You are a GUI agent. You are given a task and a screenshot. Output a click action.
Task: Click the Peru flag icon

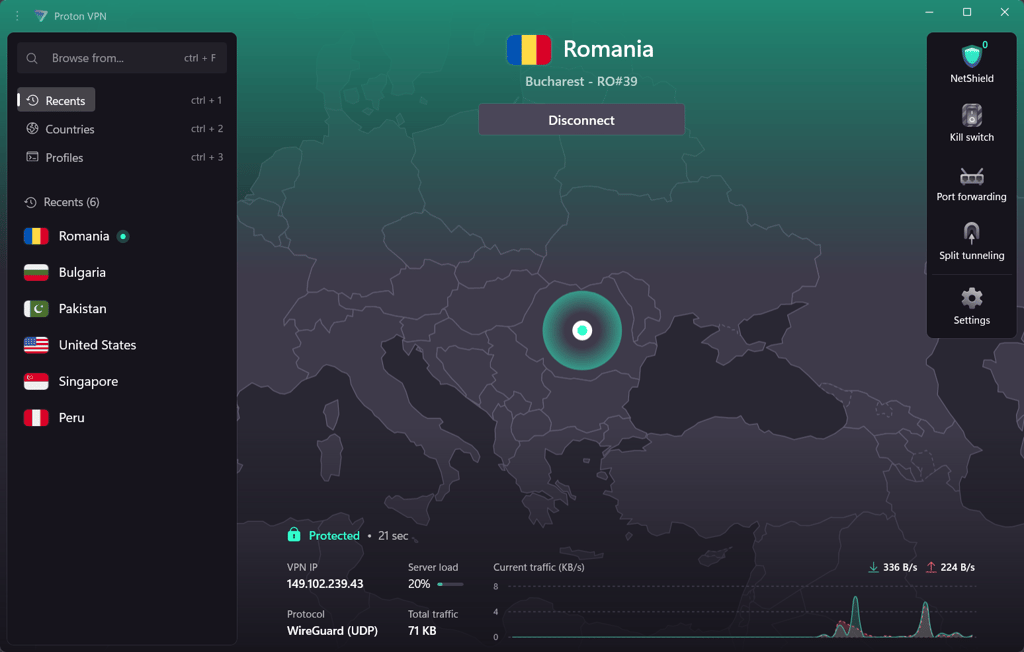pyautogui.click(x=36, y=417)
